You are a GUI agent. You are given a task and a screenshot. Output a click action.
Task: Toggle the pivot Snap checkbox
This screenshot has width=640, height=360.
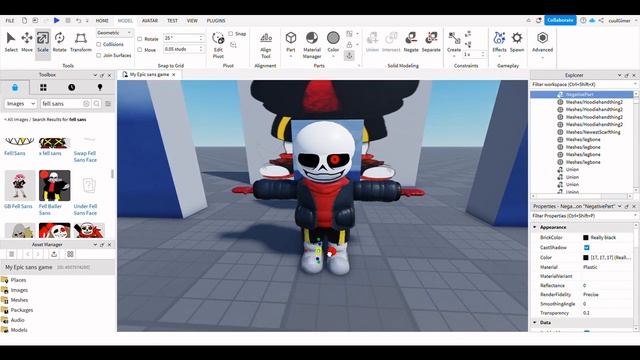[231, 33]
